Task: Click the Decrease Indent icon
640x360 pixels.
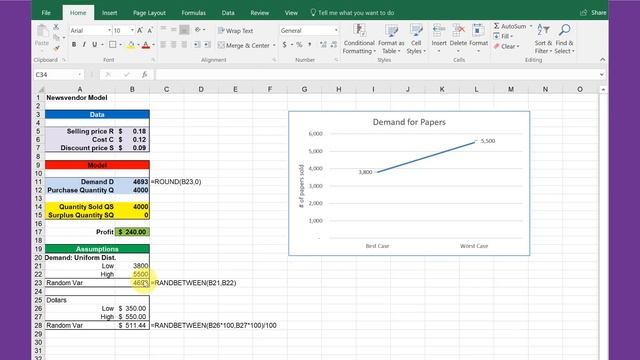Action: coord(197,45)
